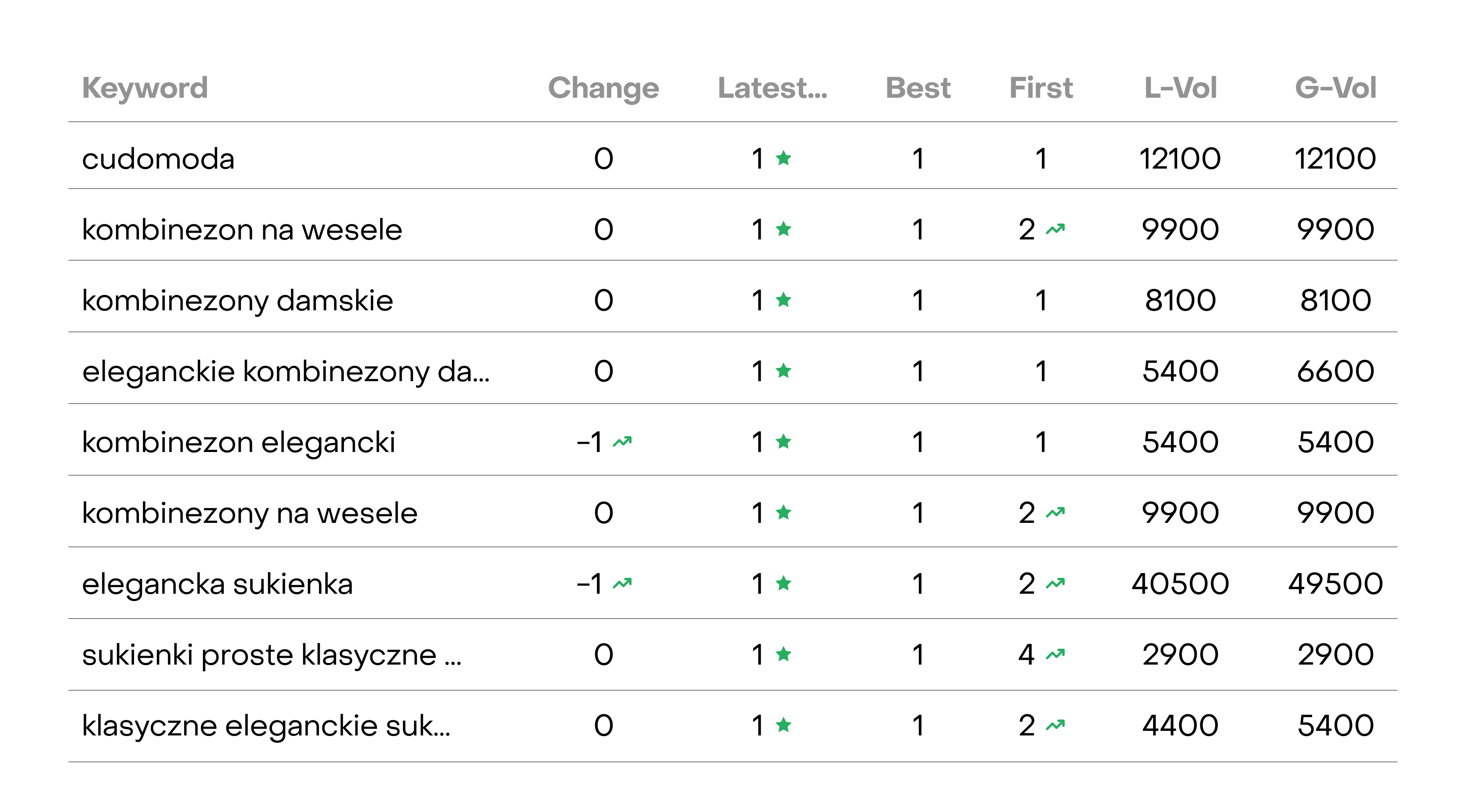This screenshot has width=1466, height=812.
Task: Select the 40500 L-Vol value
Action: click(1180, 584)
